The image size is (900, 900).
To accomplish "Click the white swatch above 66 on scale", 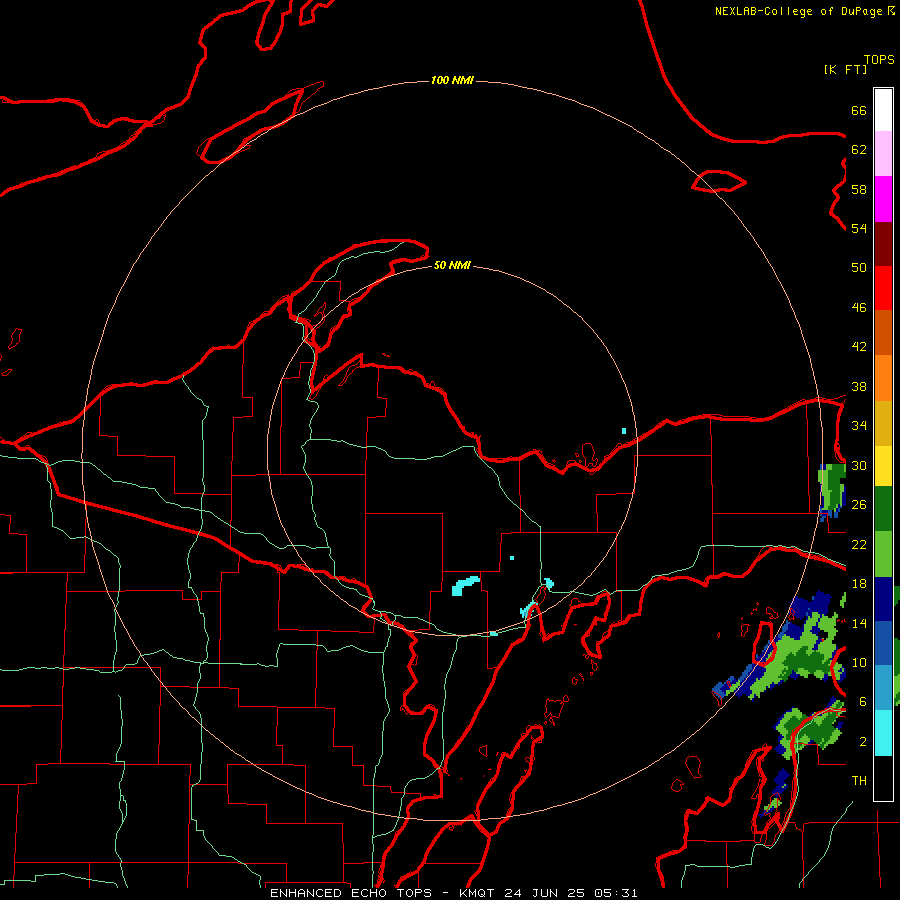I will coord(883,110).
